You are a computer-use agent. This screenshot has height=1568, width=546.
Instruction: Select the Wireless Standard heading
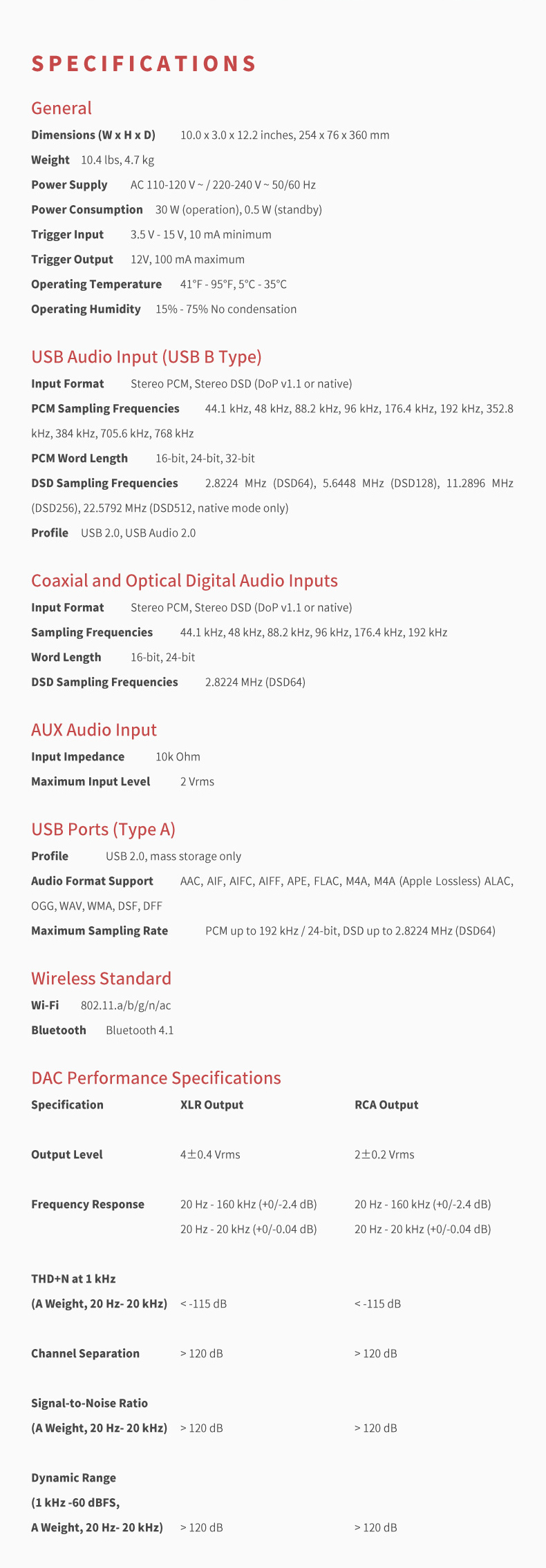101,979
